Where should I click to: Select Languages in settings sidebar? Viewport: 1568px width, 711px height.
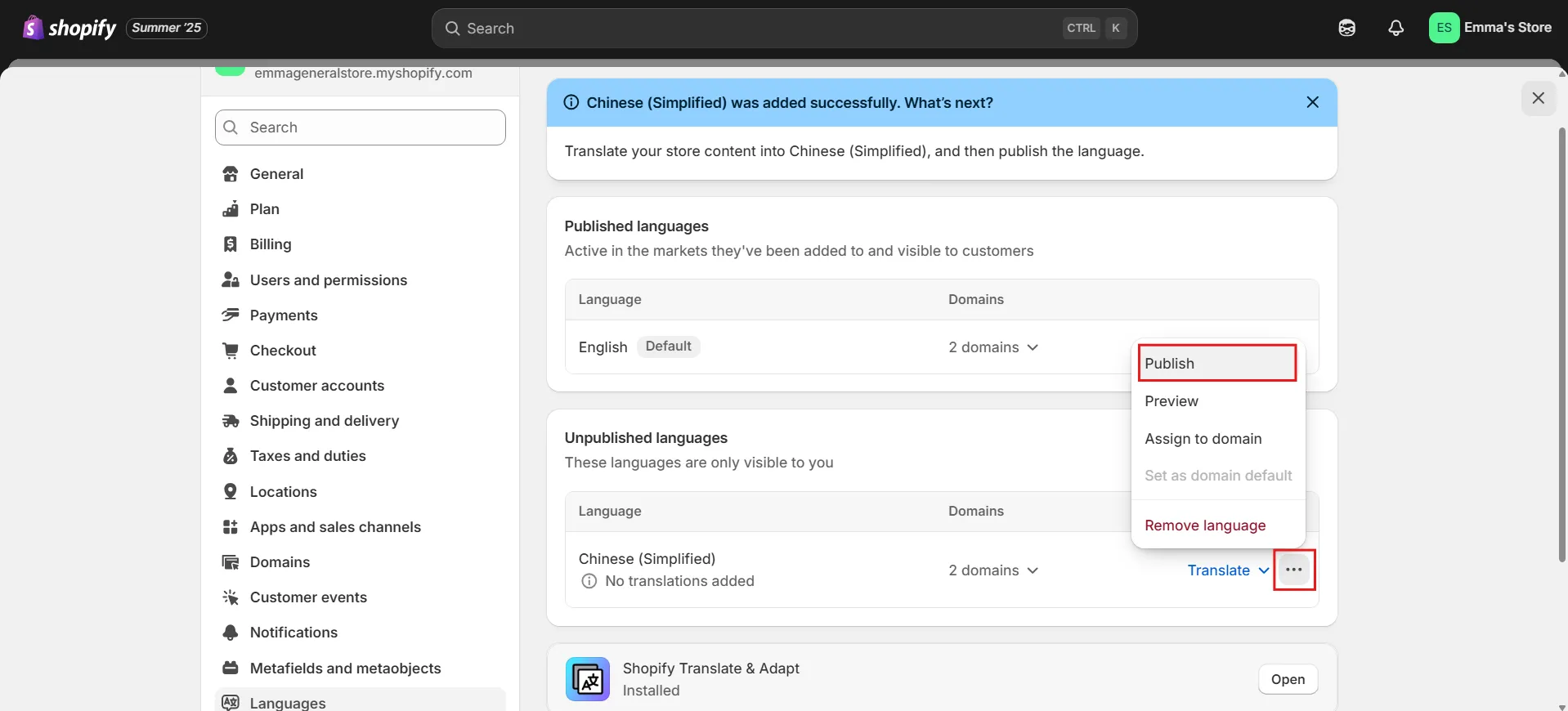[x=360, y=701]
